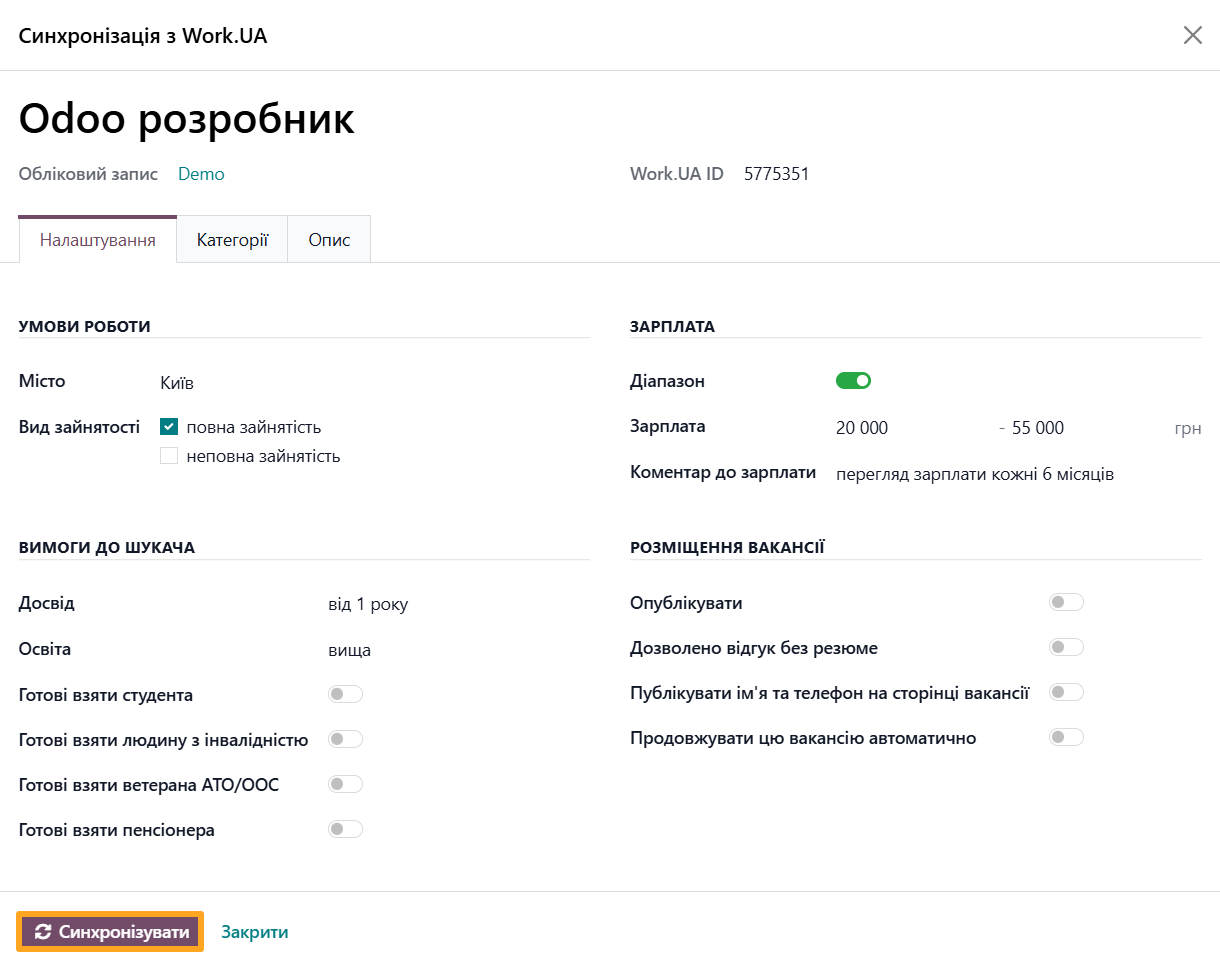This screenshot has height=969, width=1220.
Task: Toggle publishing name and phone on vacancy page
Action: click(x=1066, y=692)
